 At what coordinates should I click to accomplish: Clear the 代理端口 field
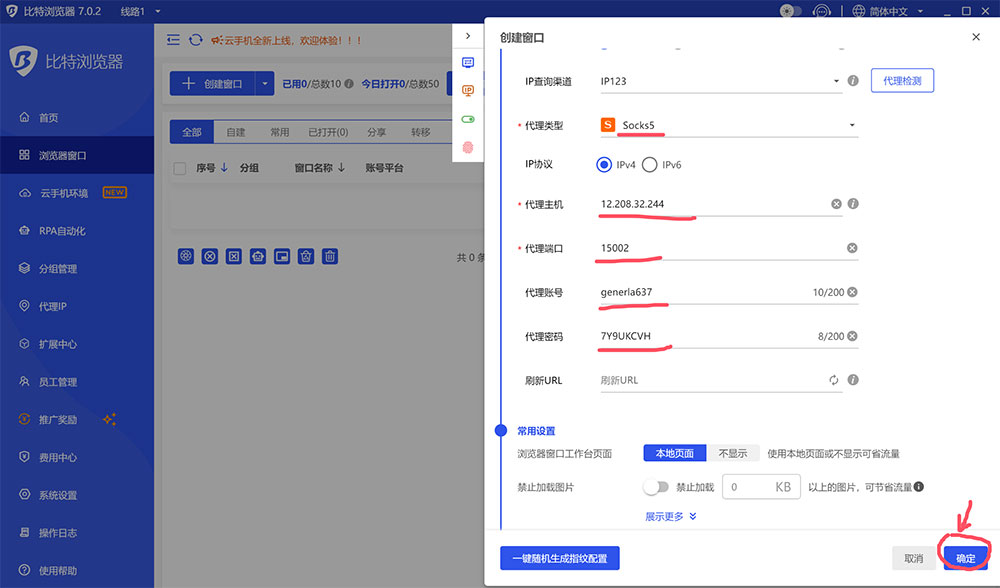[852, 248]
